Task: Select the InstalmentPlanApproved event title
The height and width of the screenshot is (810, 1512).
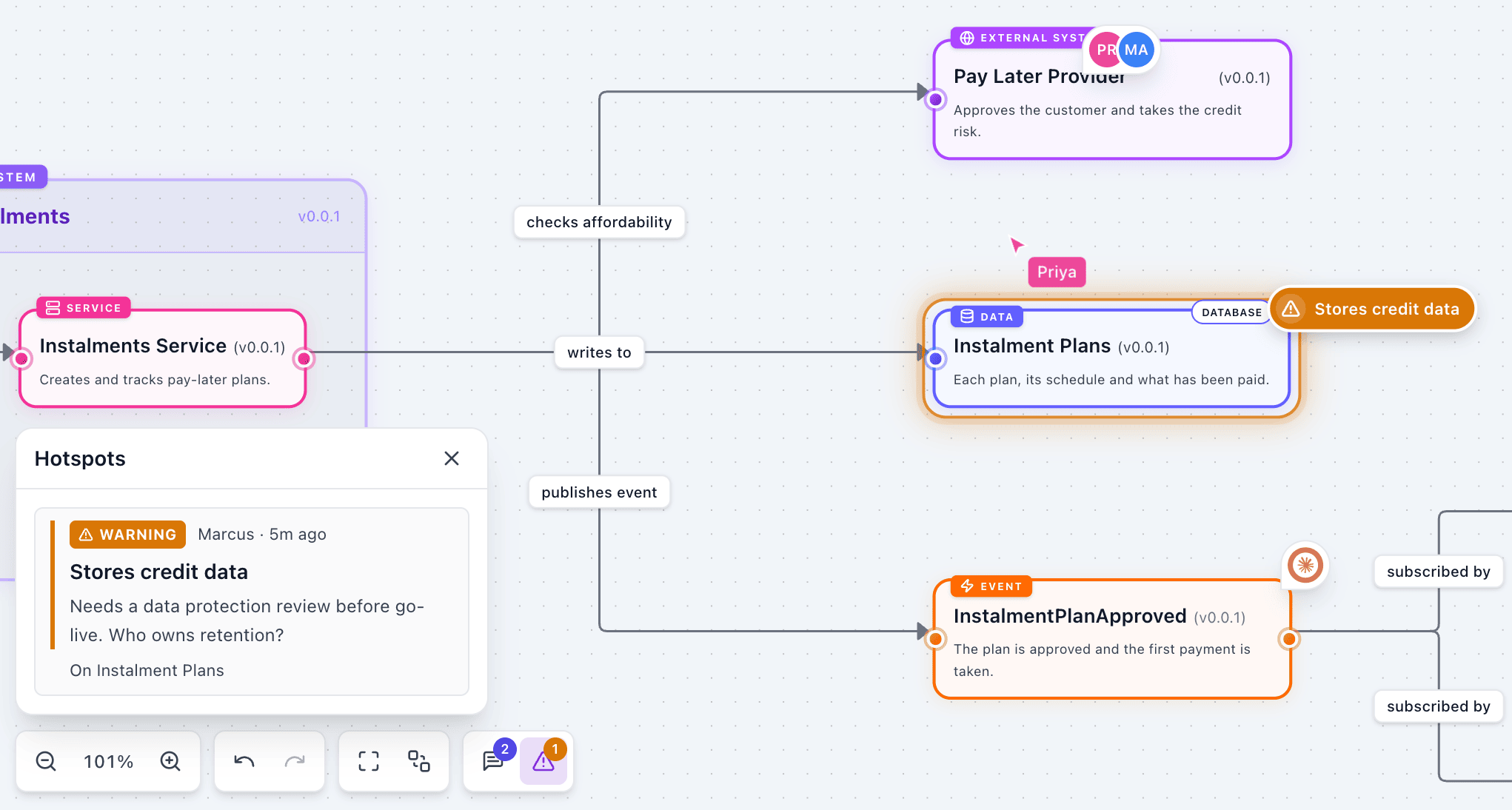Action: [x=1070, y=616]
